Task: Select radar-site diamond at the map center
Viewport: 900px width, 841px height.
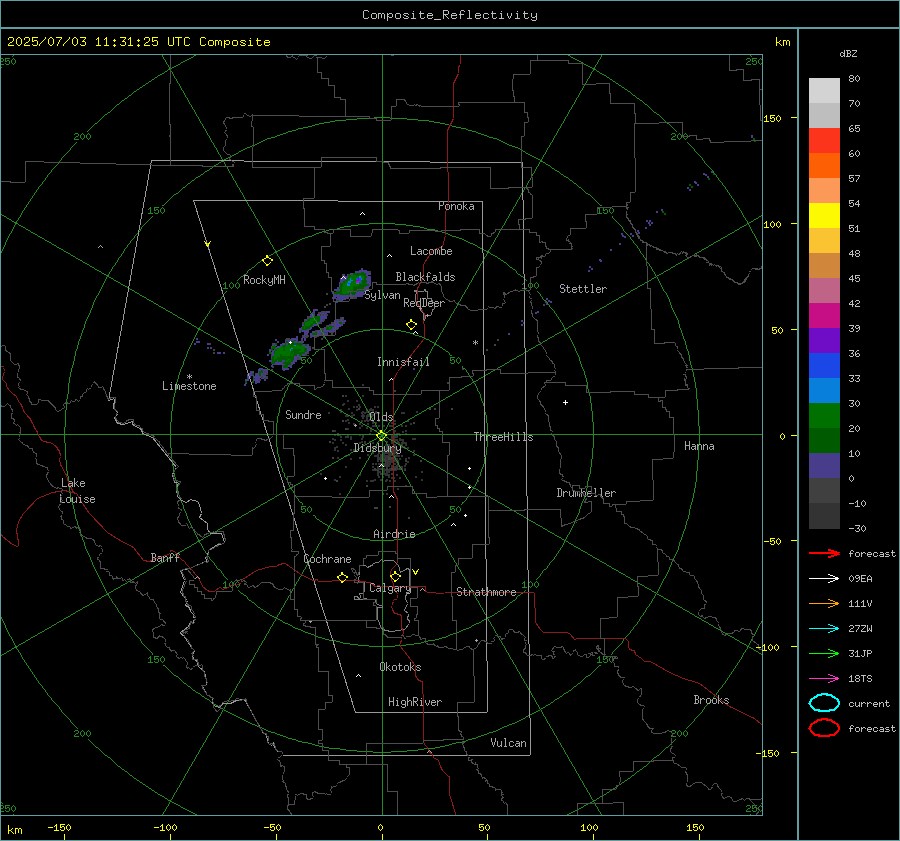Action: (381, 436)
